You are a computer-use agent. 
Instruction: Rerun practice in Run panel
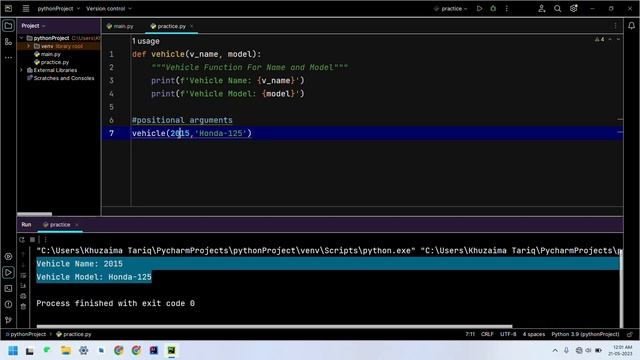(x=22, y=240)
